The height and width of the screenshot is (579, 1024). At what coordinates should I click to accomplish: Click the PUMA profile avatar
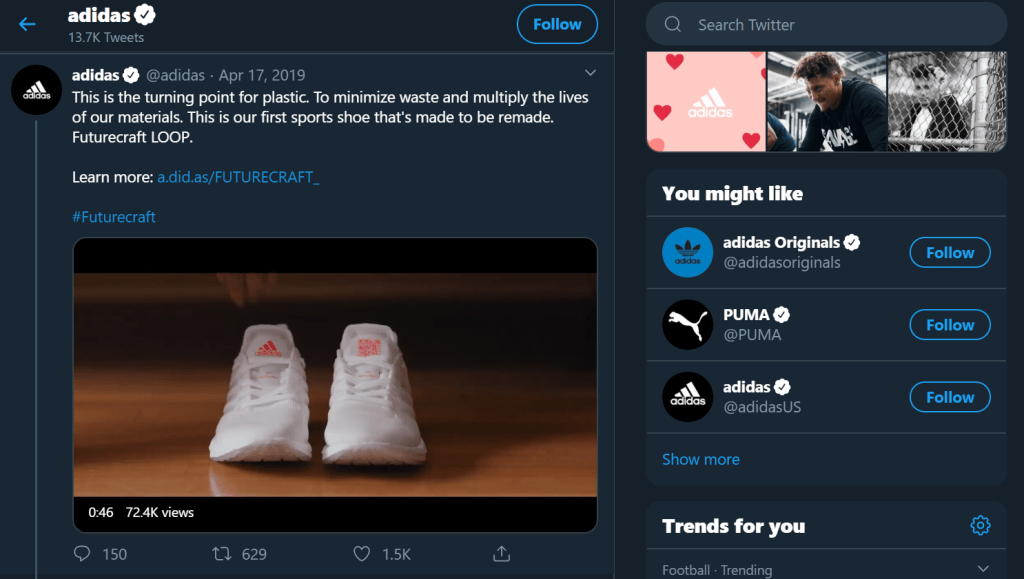687,325
